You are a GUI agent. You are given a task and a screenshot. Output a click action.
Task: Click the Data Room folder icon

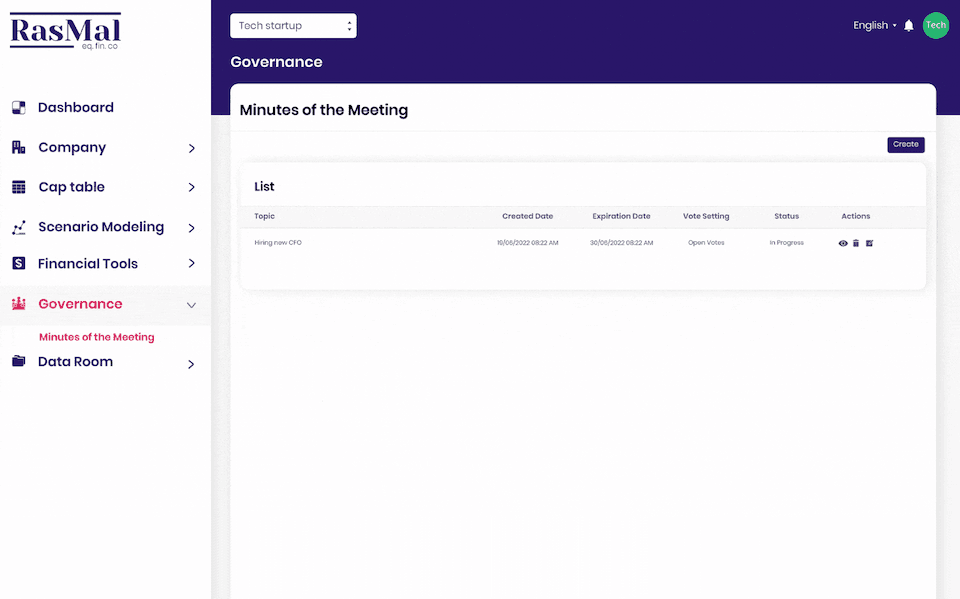[19, 361]
